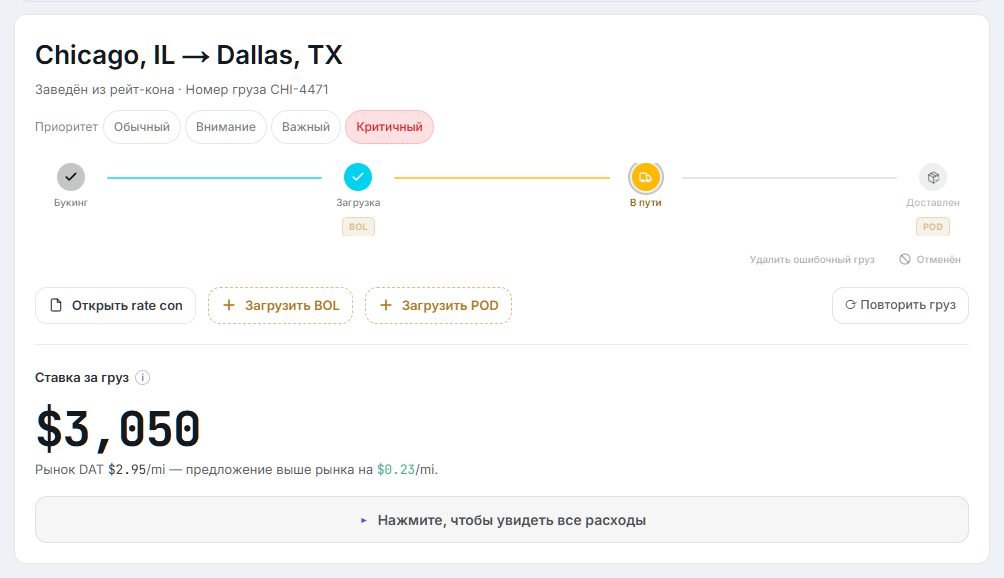
Task: Click the load number CHI-4471 text
Action: coord(299,90)
